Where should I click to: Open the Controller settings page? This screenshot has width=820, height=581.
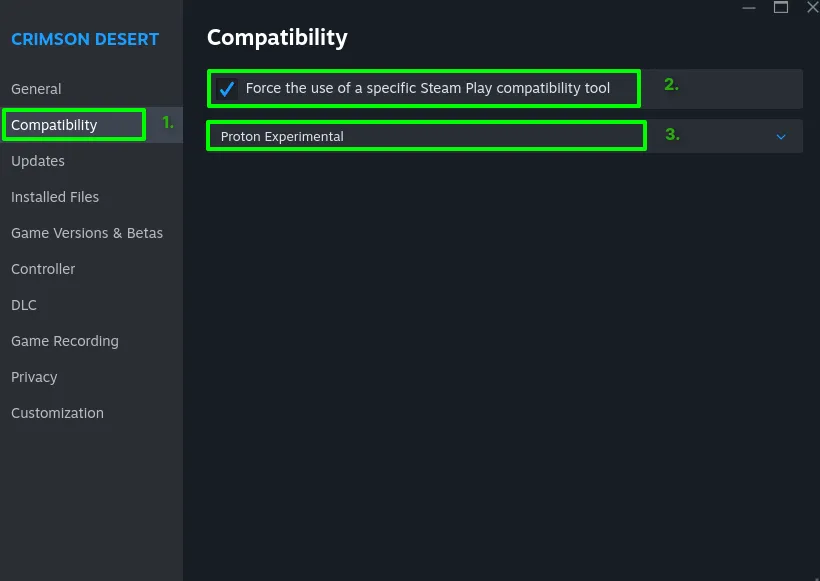43,269
